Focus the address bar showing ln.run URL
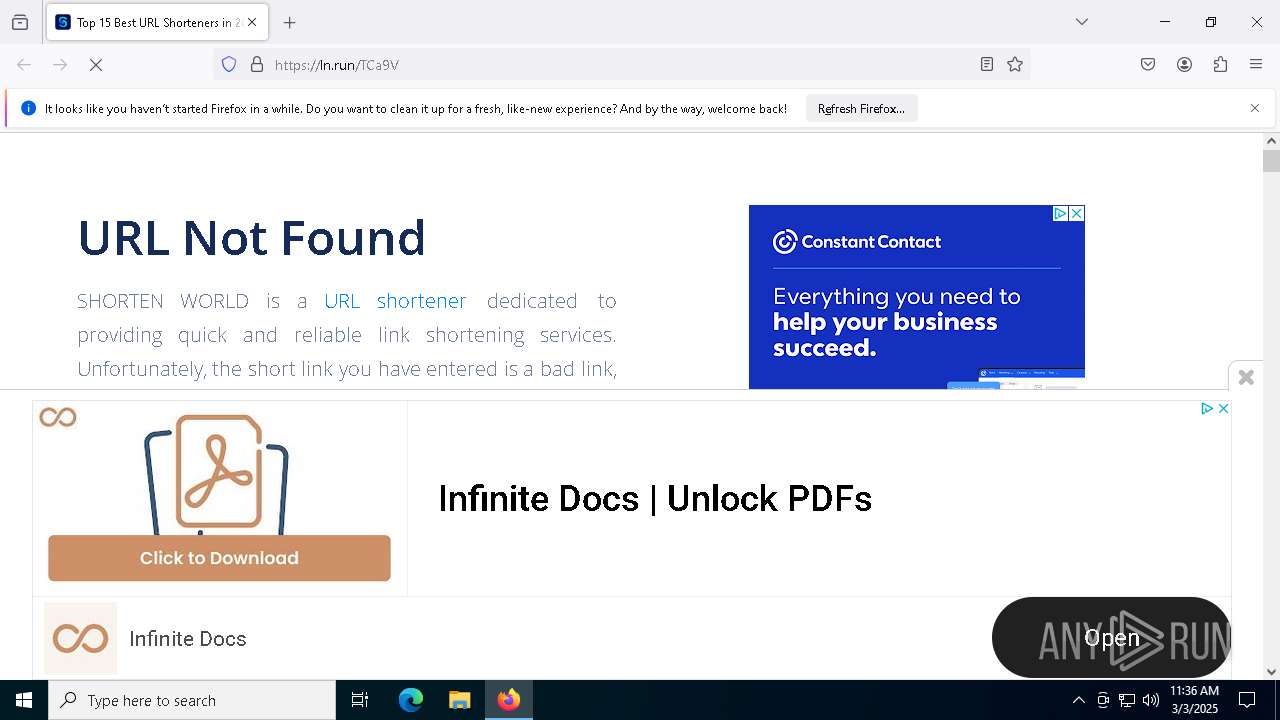Image resolution: width=1280 pixels, height=720 pixels. point(620,65)
